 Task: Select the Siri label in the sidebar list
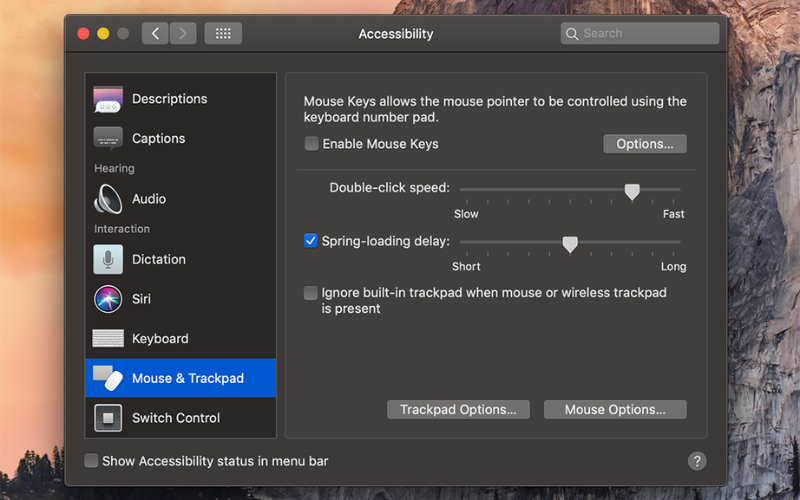[141, 298]
